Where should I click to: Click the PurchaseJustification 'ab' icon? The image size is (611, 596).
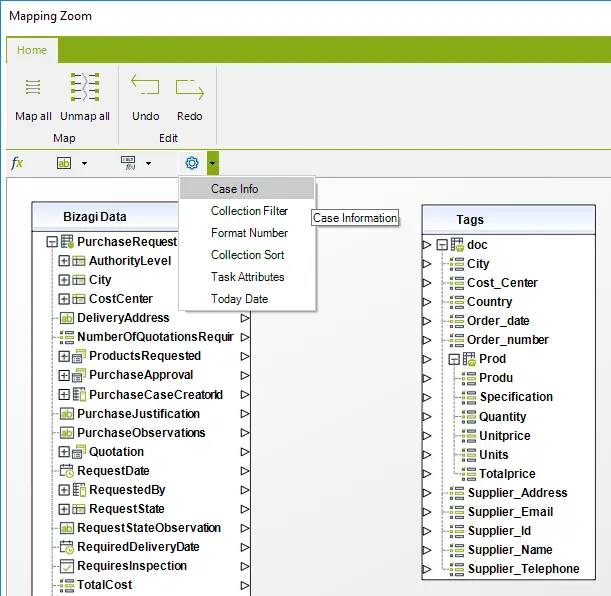tap(67, 414)
